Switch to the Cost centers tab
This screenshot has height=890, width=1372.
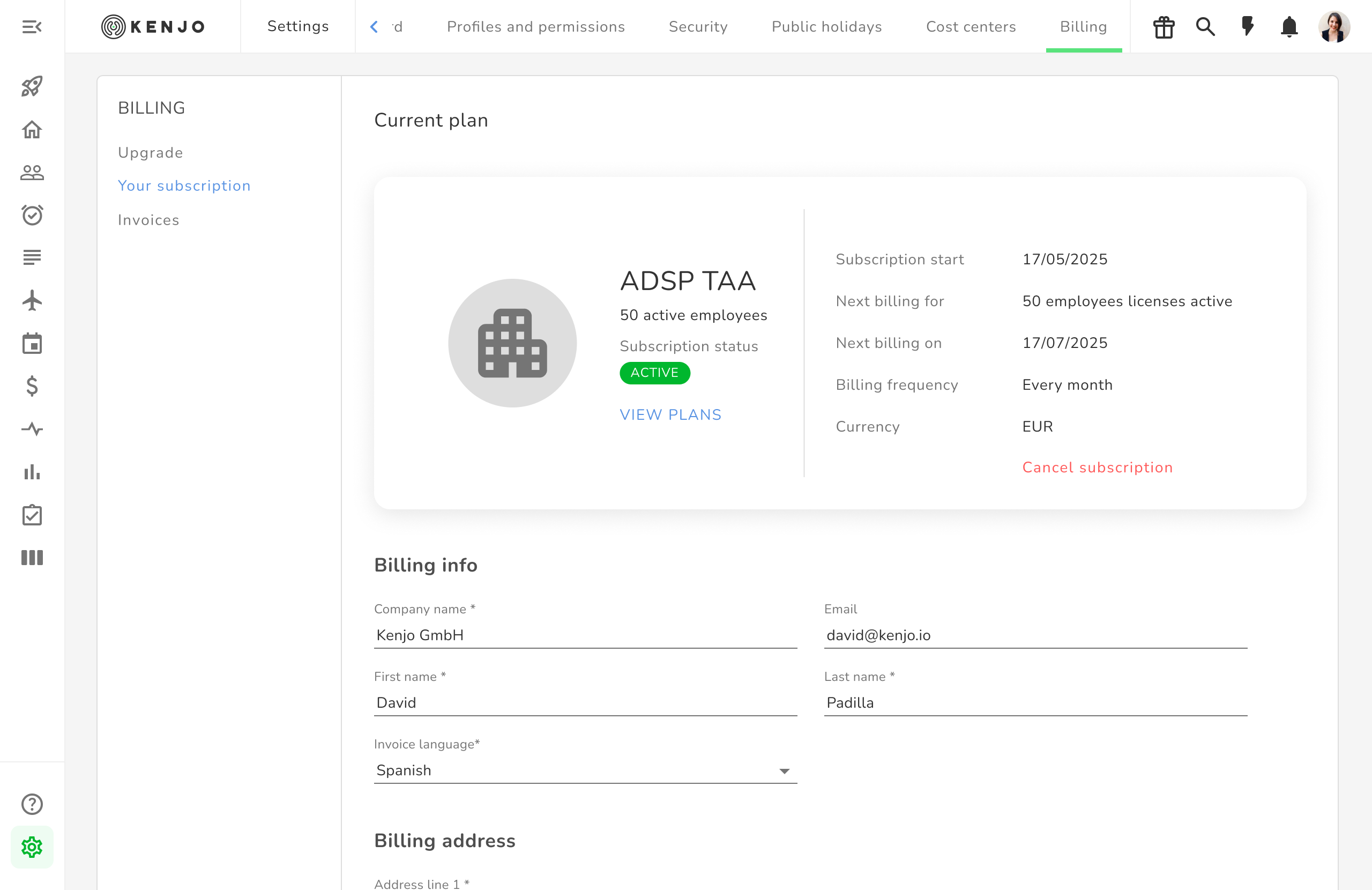point(971,26)
